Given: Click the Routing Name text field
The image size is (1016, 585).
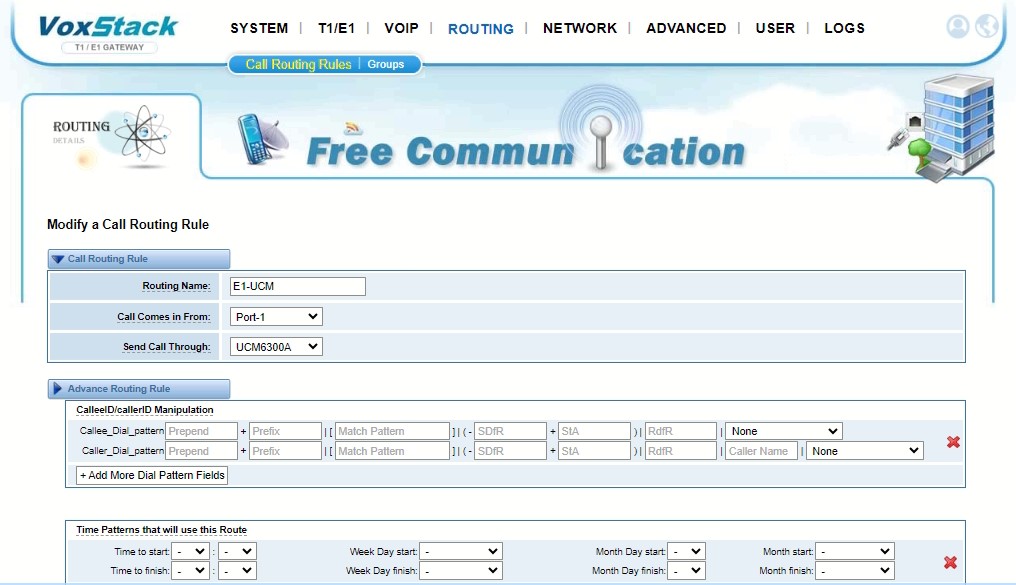Looking at the screenshot, I should pyautogui.click(x=297, y=287).
